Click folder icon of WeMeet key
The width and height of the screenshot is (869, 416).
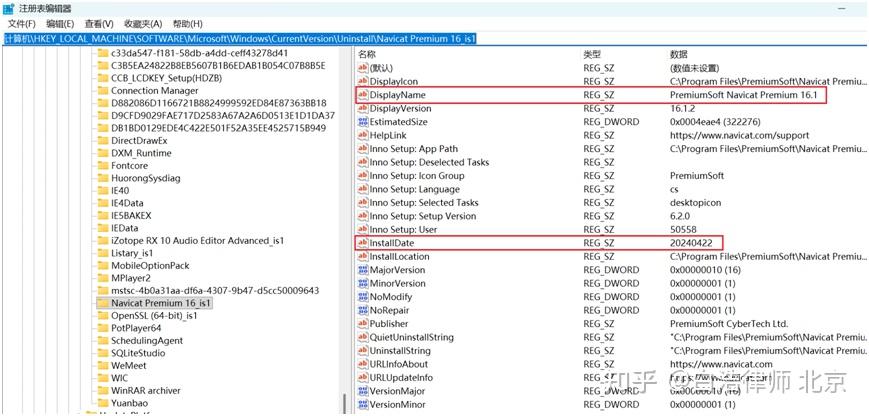point(103,366)
